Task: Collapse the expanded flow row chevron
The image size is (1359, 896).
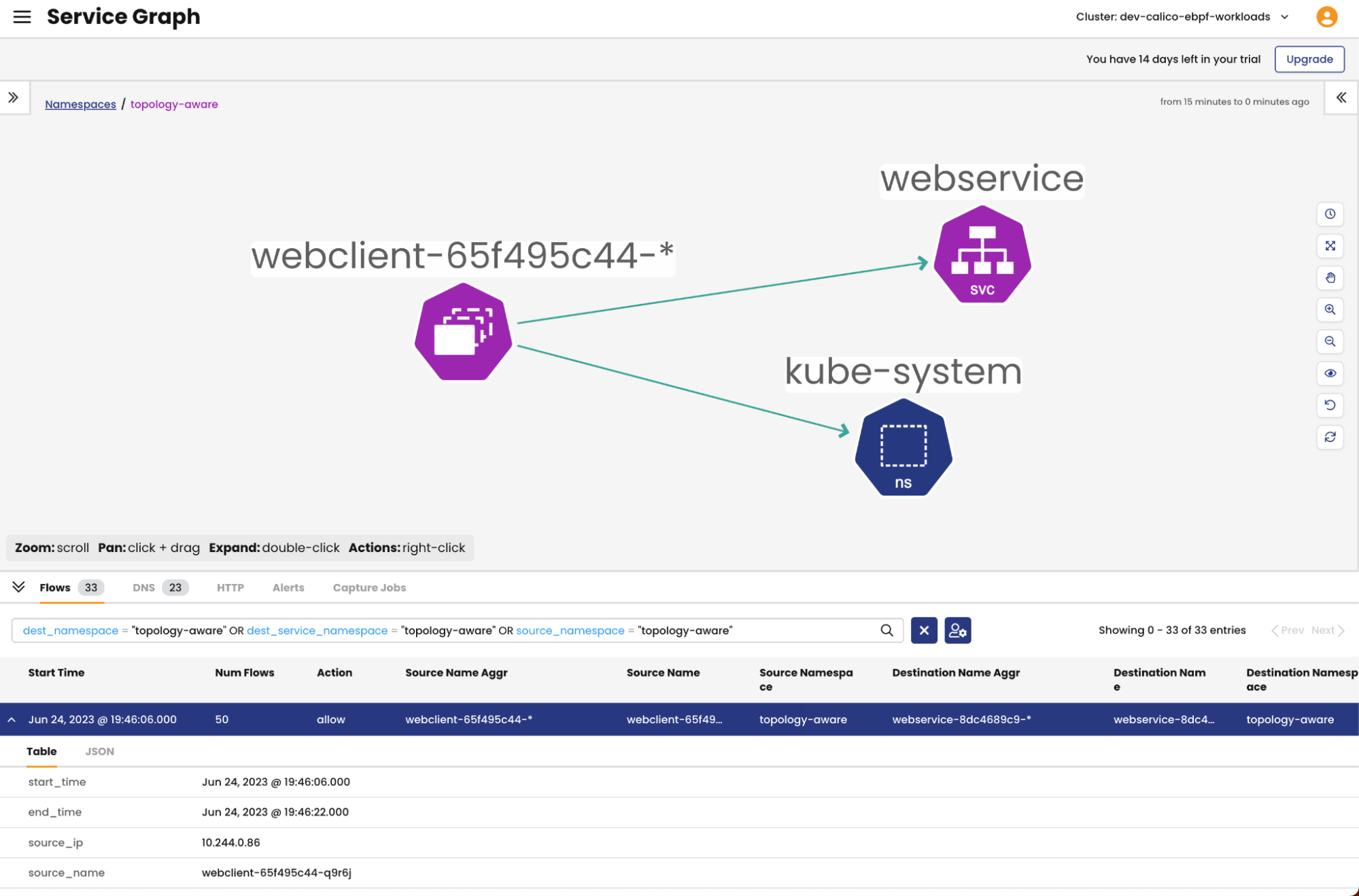Action: [12, 719]
